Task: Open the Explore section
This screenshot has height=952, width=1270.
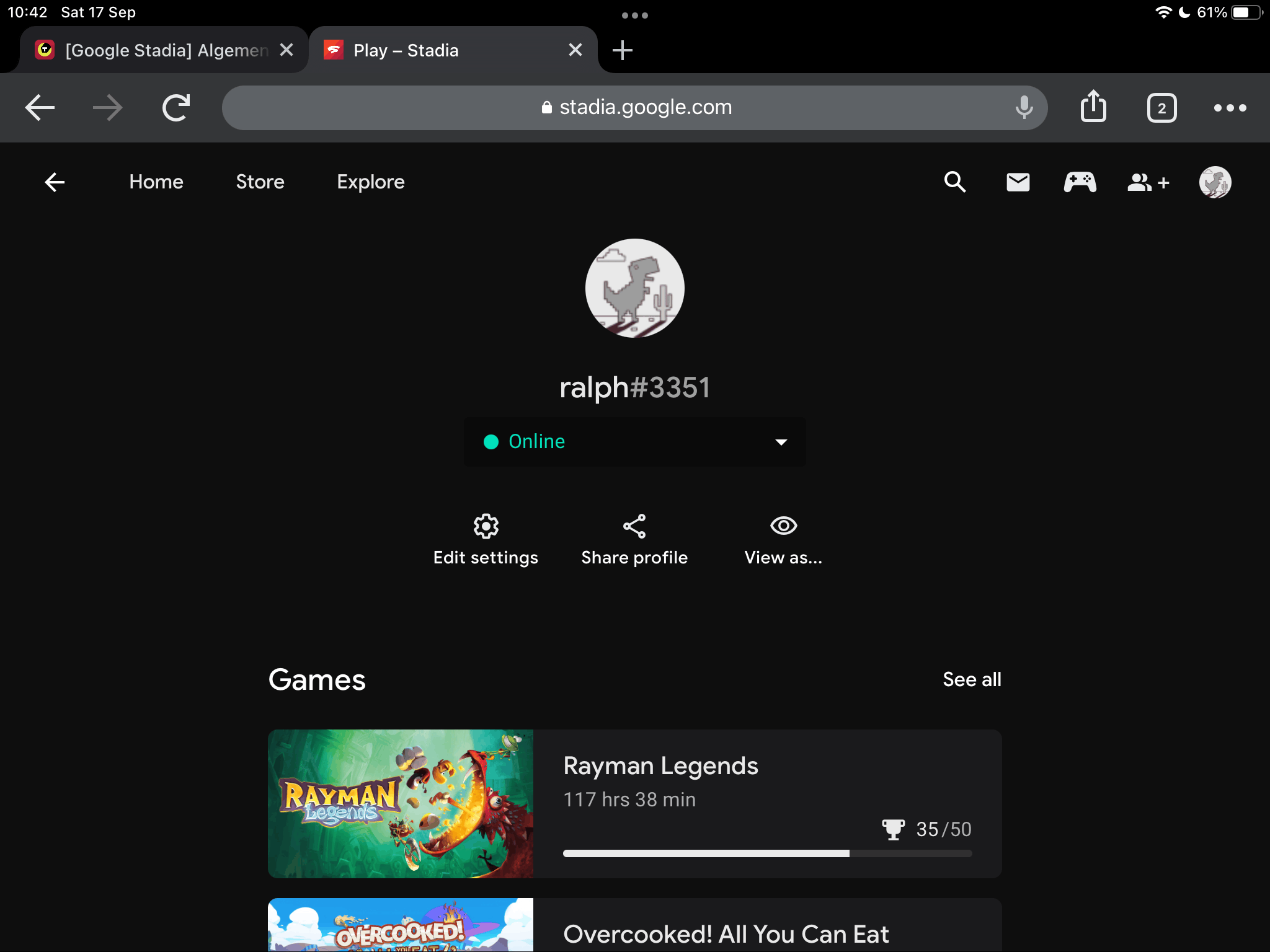Action: click(370, 182)
